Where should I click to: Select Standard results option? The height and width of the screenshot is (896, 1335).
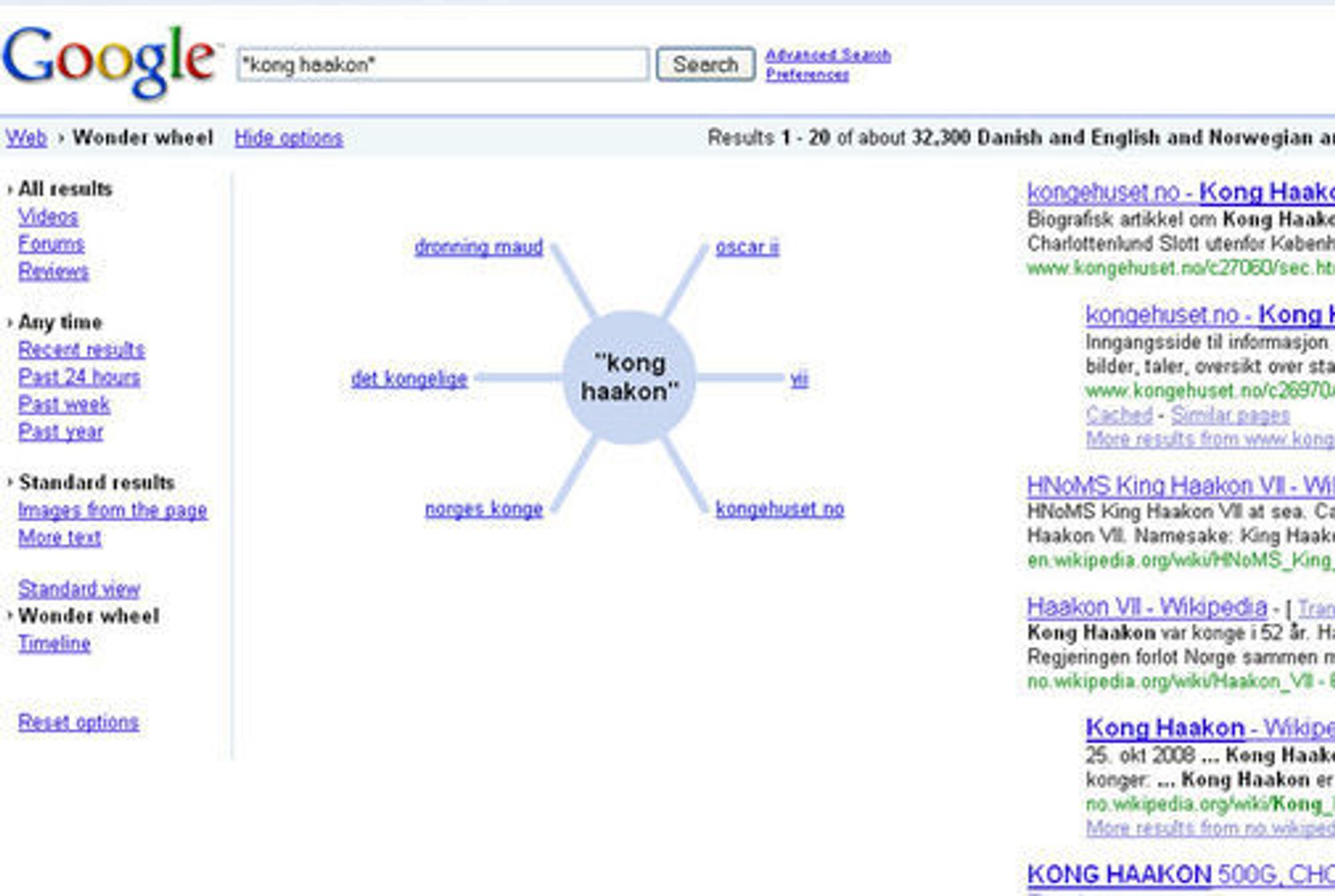click(x=97, y=482)
